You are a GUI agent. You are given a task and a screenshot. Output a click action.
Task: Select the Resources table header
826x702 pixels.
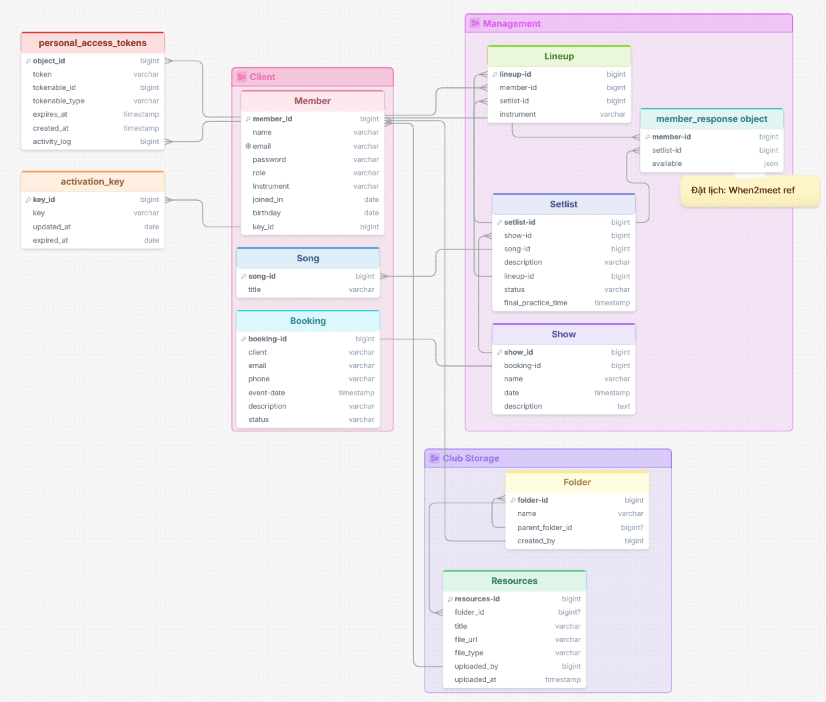point(514,581)
